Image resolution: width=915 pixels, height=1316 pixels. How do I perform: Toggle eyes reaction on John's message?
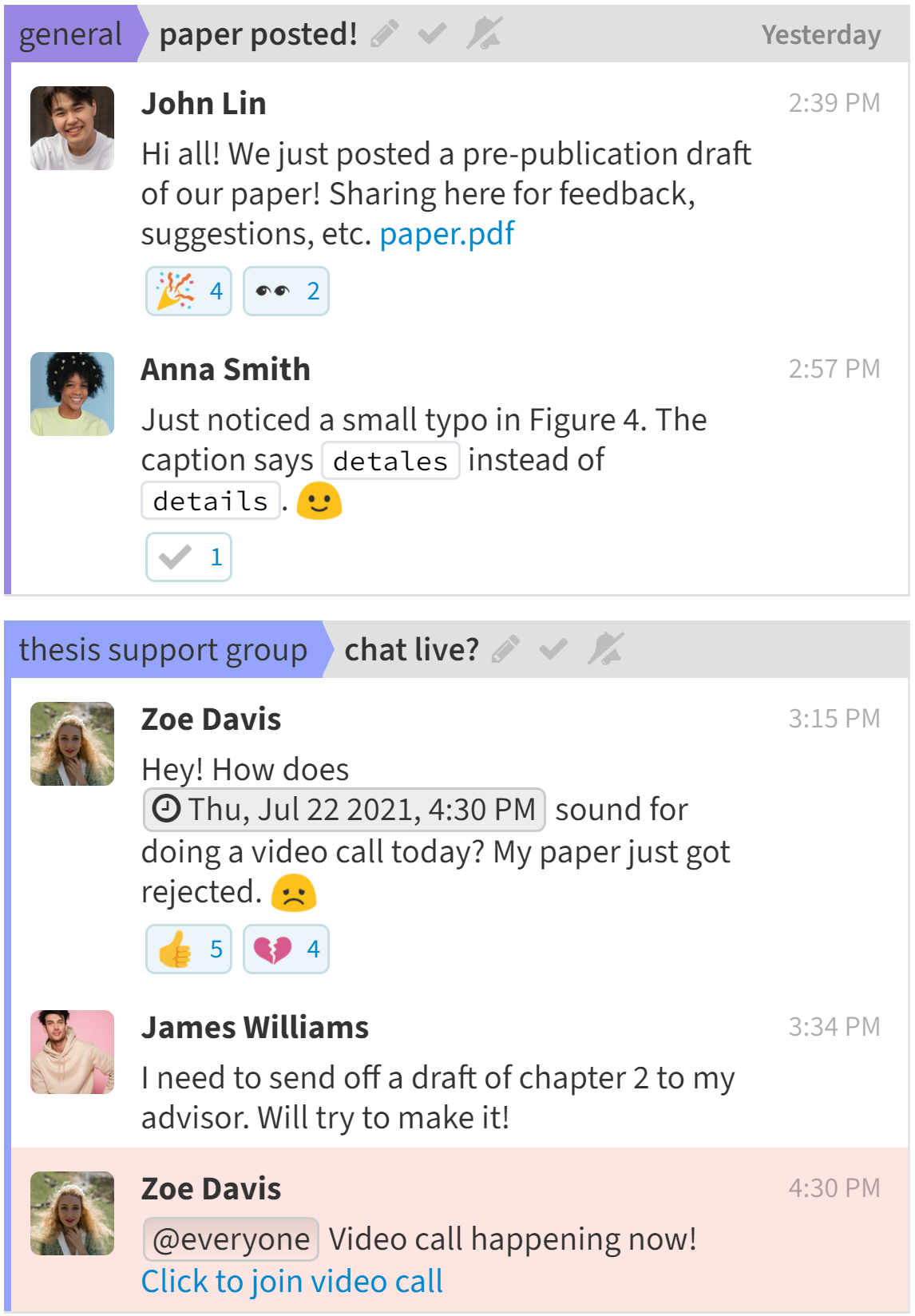pos(286,291)
